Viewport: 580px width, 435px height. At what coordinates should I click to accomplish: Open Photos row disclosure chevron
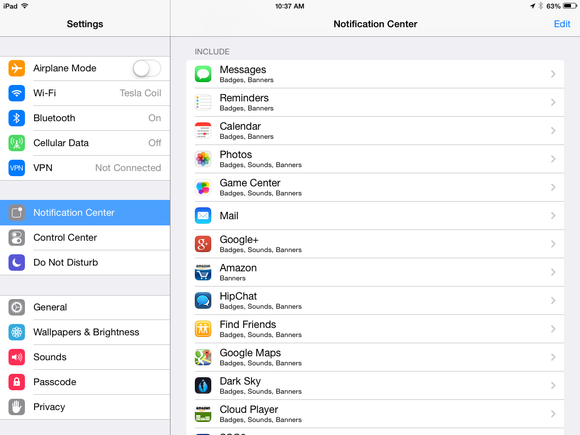(x=553, y=159)
